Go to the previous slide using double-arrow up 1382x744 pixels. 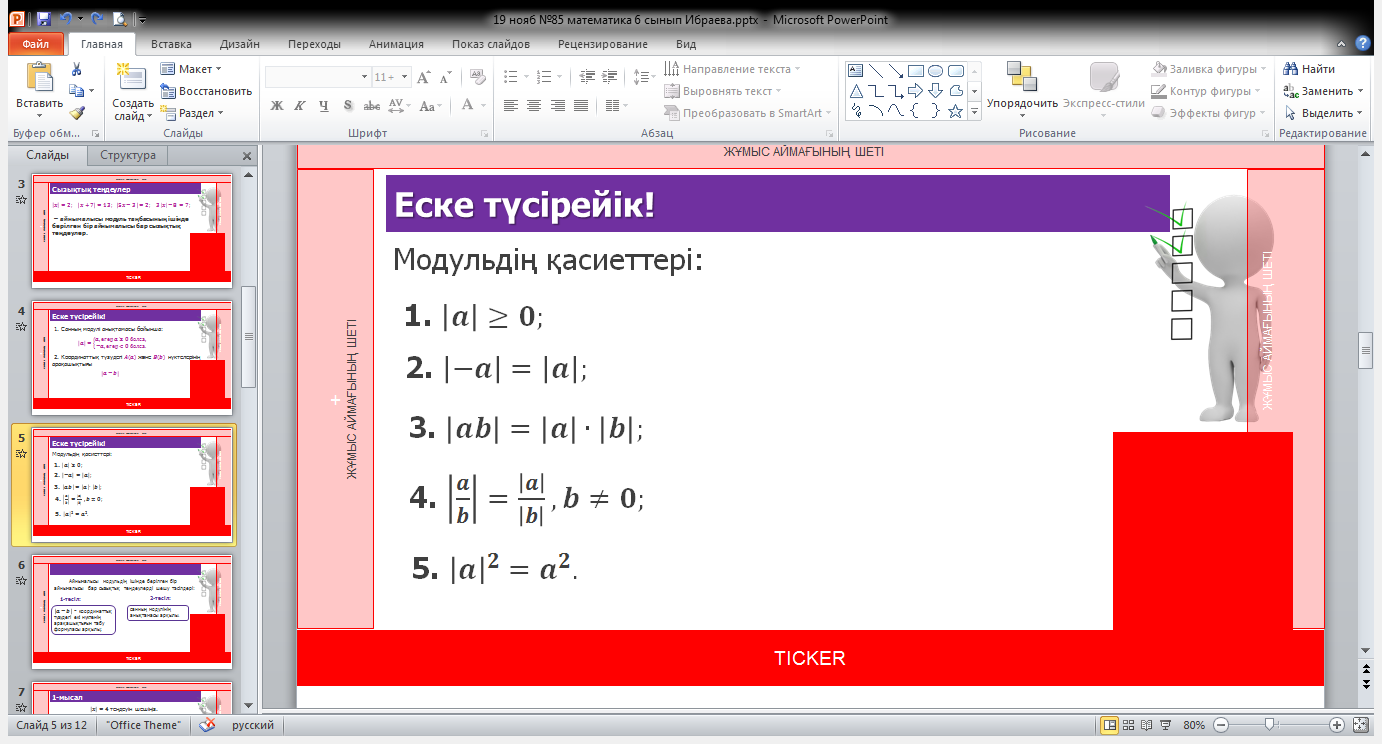tap(1365, 667)
